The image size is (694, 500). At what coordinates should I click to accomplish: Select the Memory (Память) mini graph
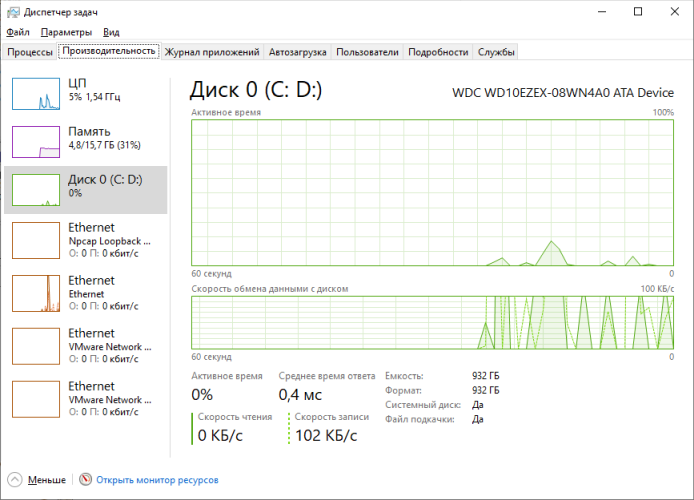(x=36, y=141)
